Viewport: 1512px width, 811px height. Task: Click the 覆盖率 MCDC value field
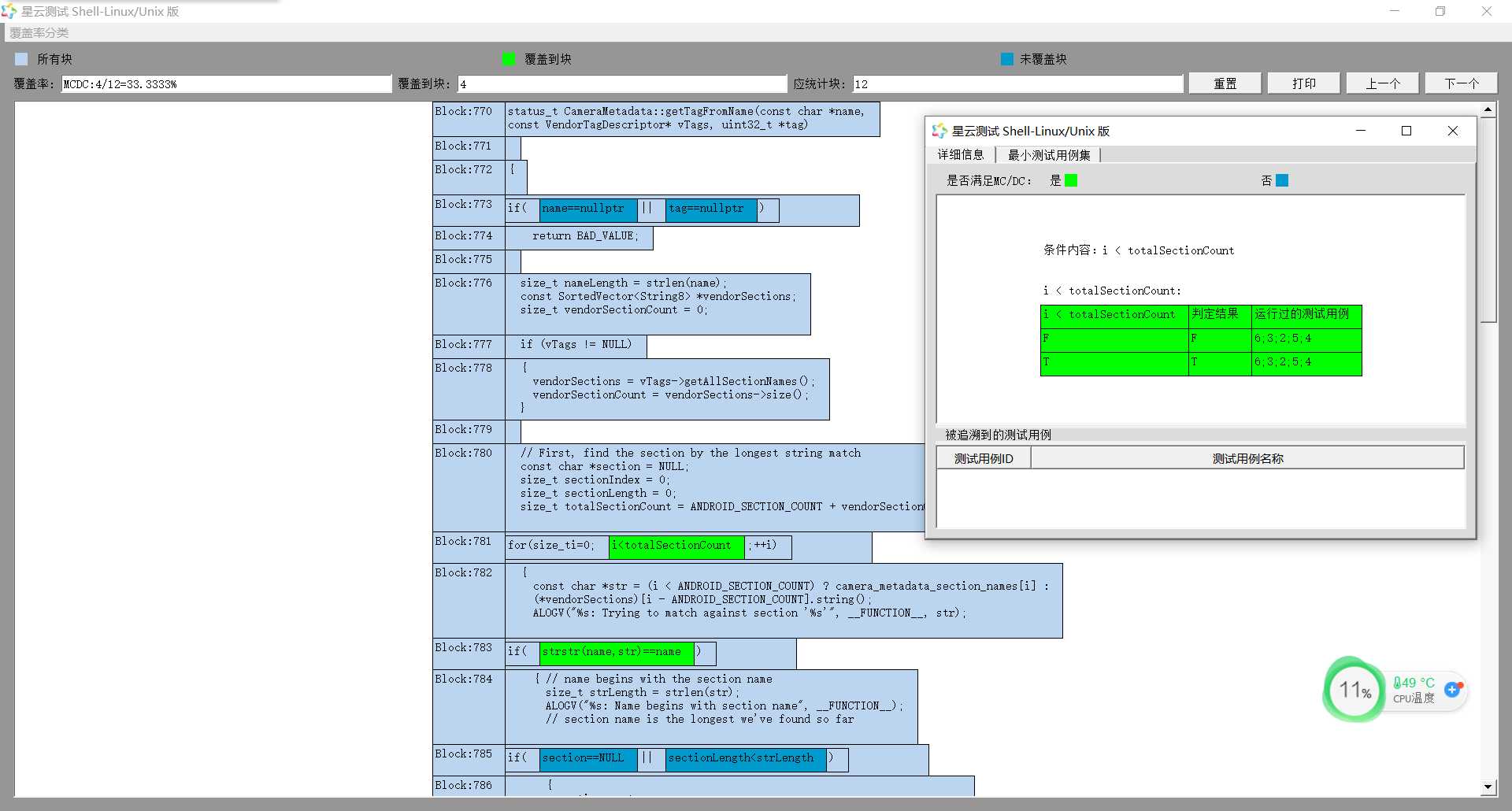coord(226,84)
